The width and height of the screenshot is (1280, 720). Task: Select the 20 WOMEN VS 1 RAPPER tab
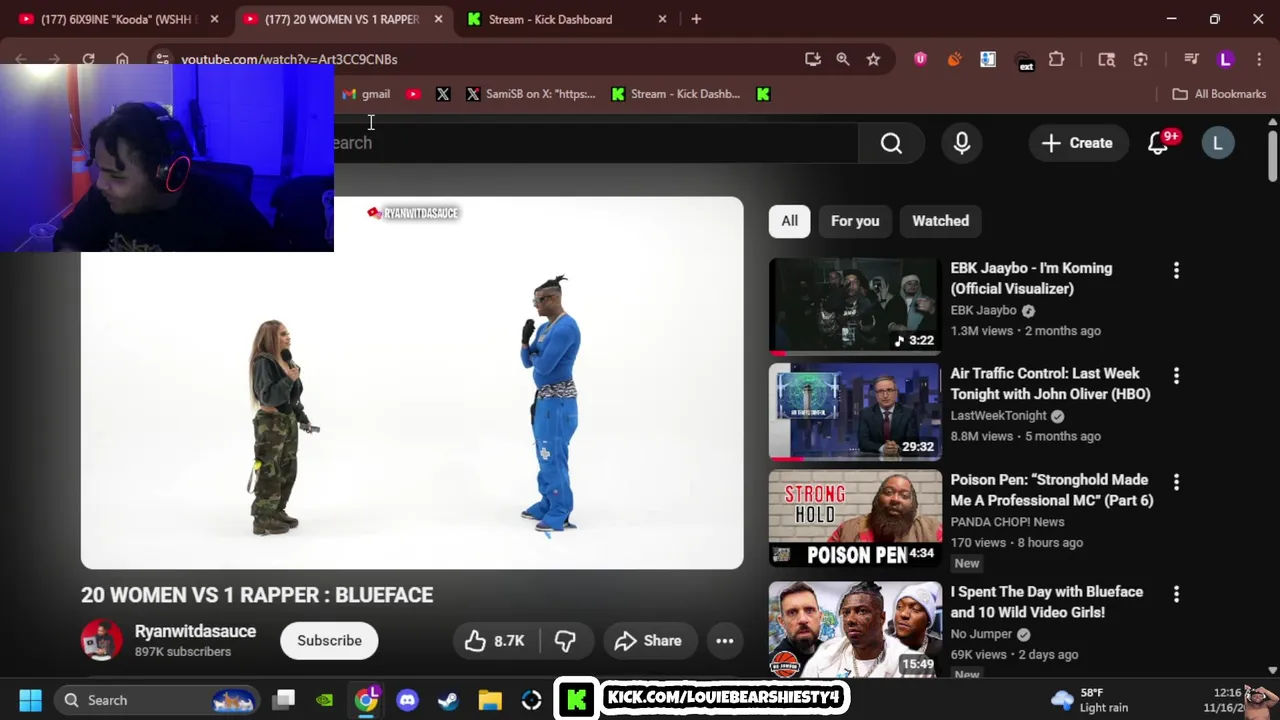[x=341, y=19]
